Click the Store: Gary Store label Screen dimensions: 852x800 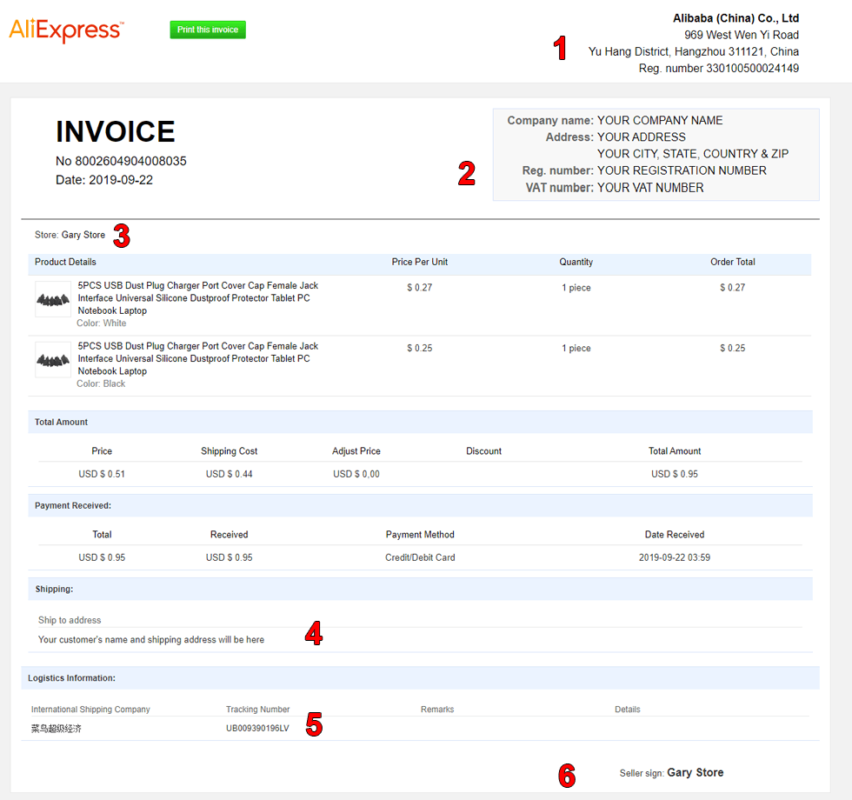70,235
